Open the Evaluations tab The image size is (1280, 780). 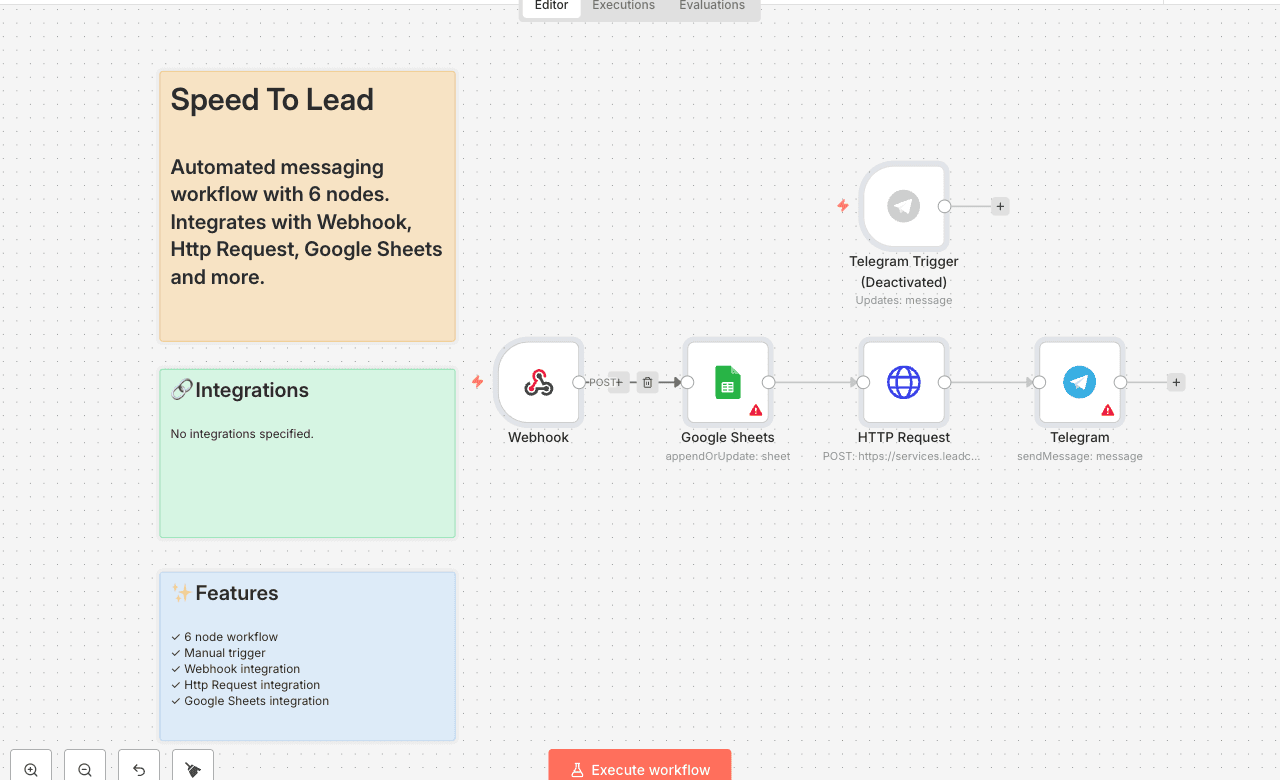(x=711, y=6)
